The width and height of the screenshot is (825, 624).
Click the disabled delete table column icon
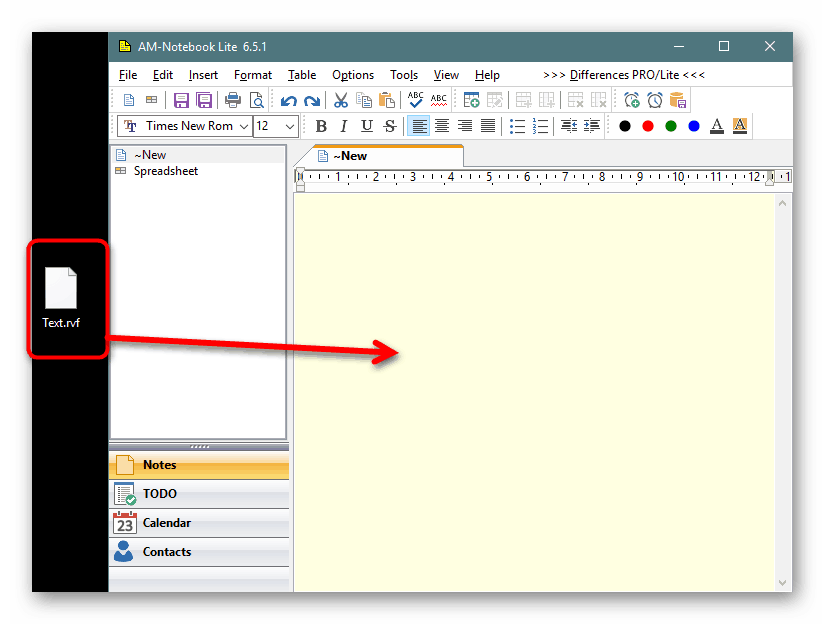(599, 100)
